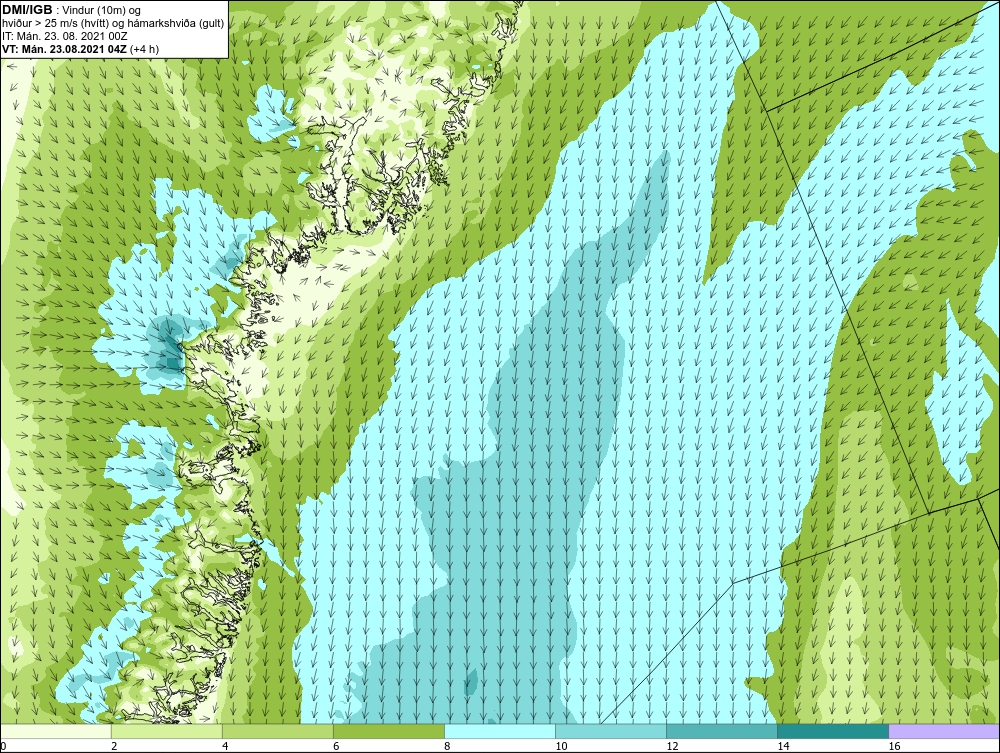Click the legend label '12'

672,746
